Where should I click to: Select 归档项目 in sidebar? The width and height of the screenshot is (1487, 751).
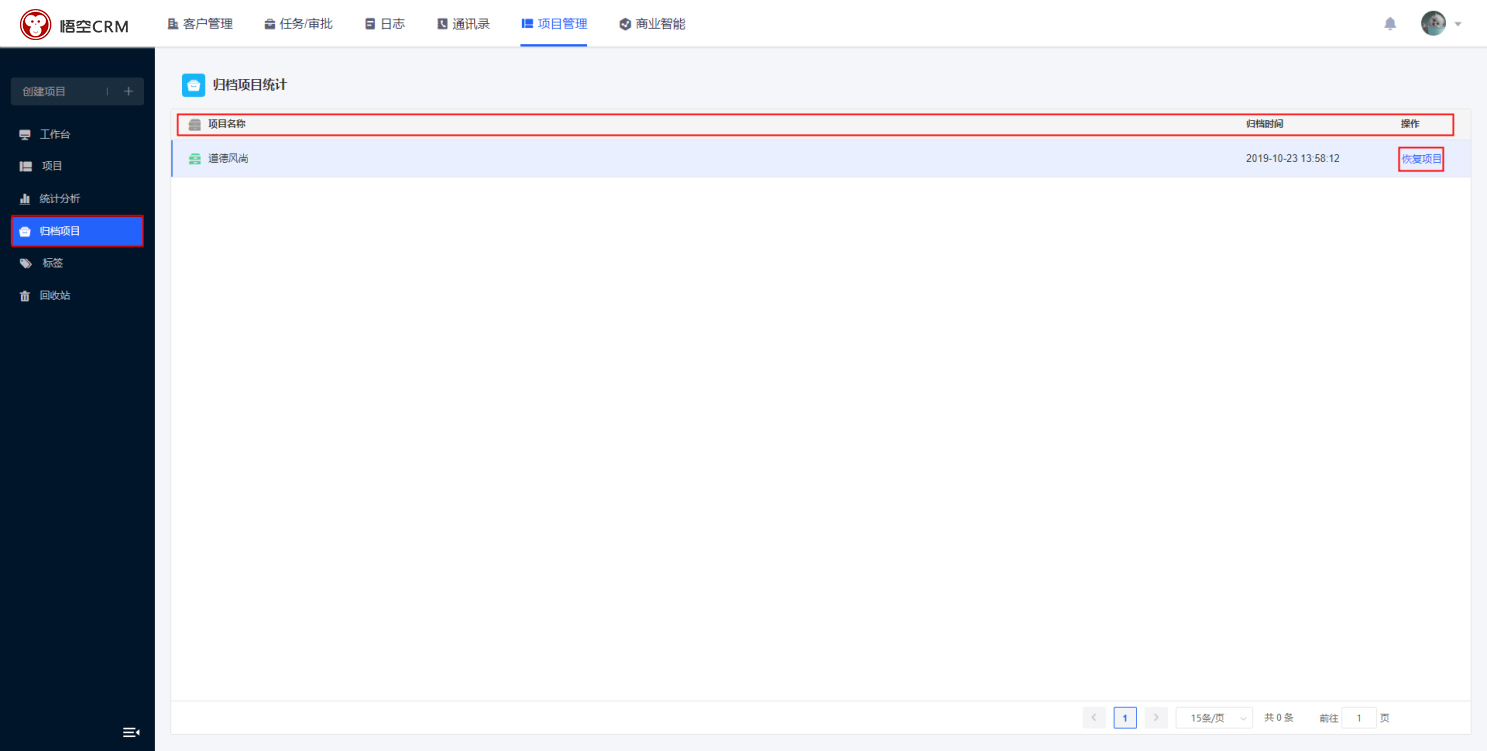(x=77, y=231)
